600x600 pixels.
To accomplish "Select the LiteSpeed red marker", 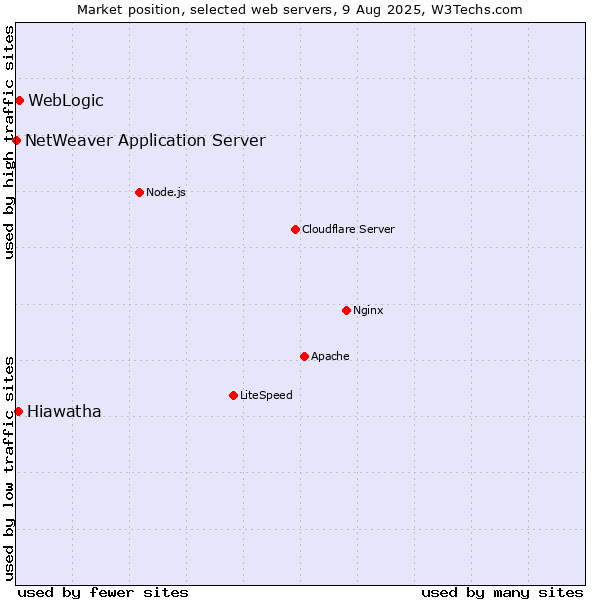I will tap(234, 395).
